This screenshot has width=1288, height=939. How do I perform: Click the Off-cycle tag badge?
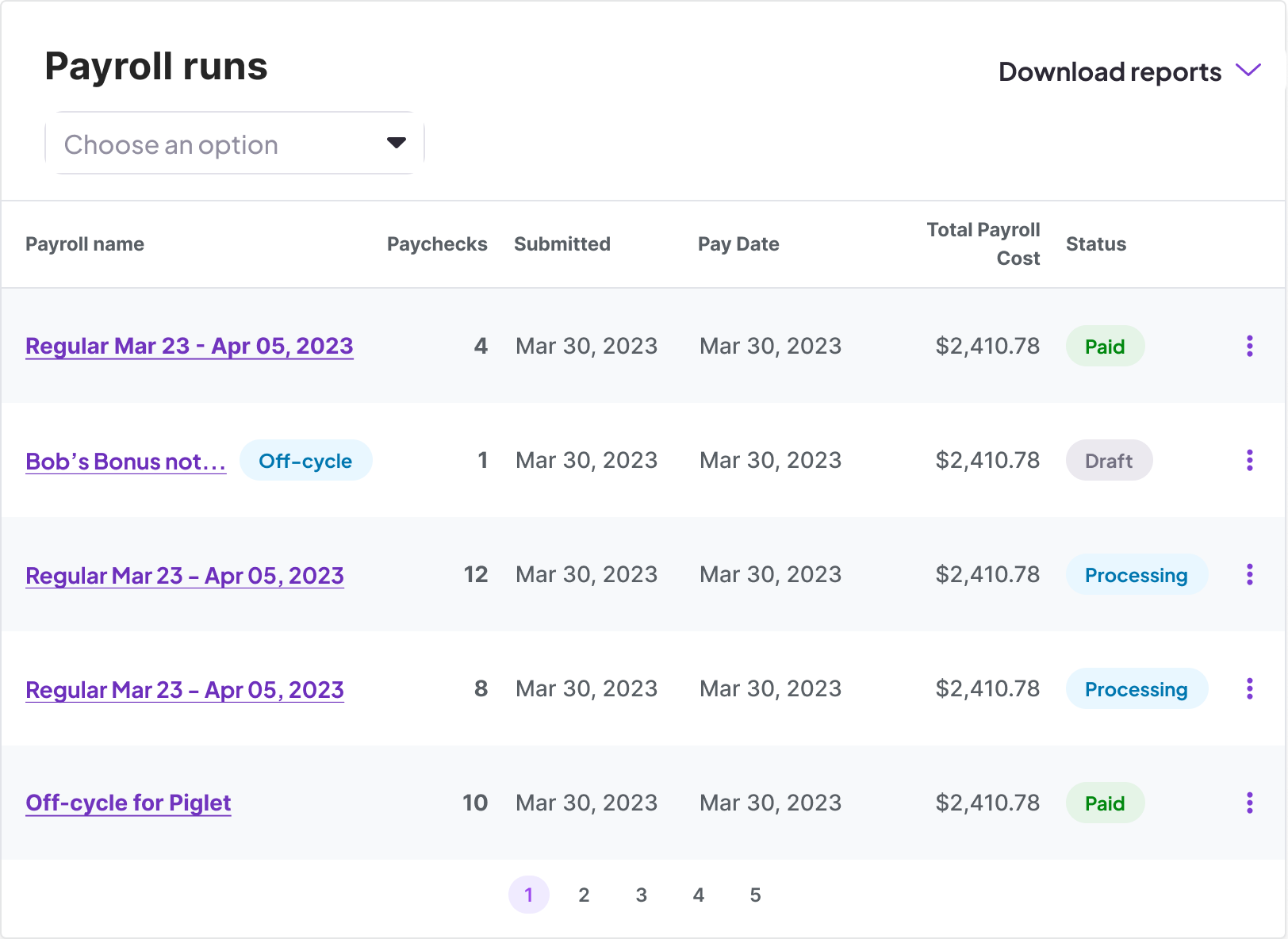tap(305, 460)
